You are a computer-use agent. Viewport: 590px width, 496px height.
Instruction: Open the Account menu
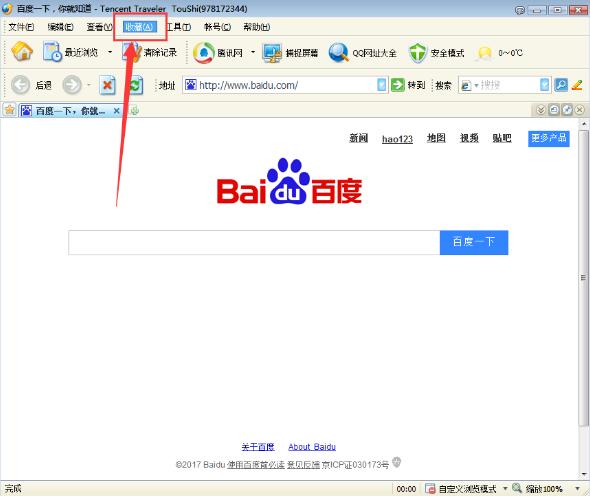click(x=217, y=27)
